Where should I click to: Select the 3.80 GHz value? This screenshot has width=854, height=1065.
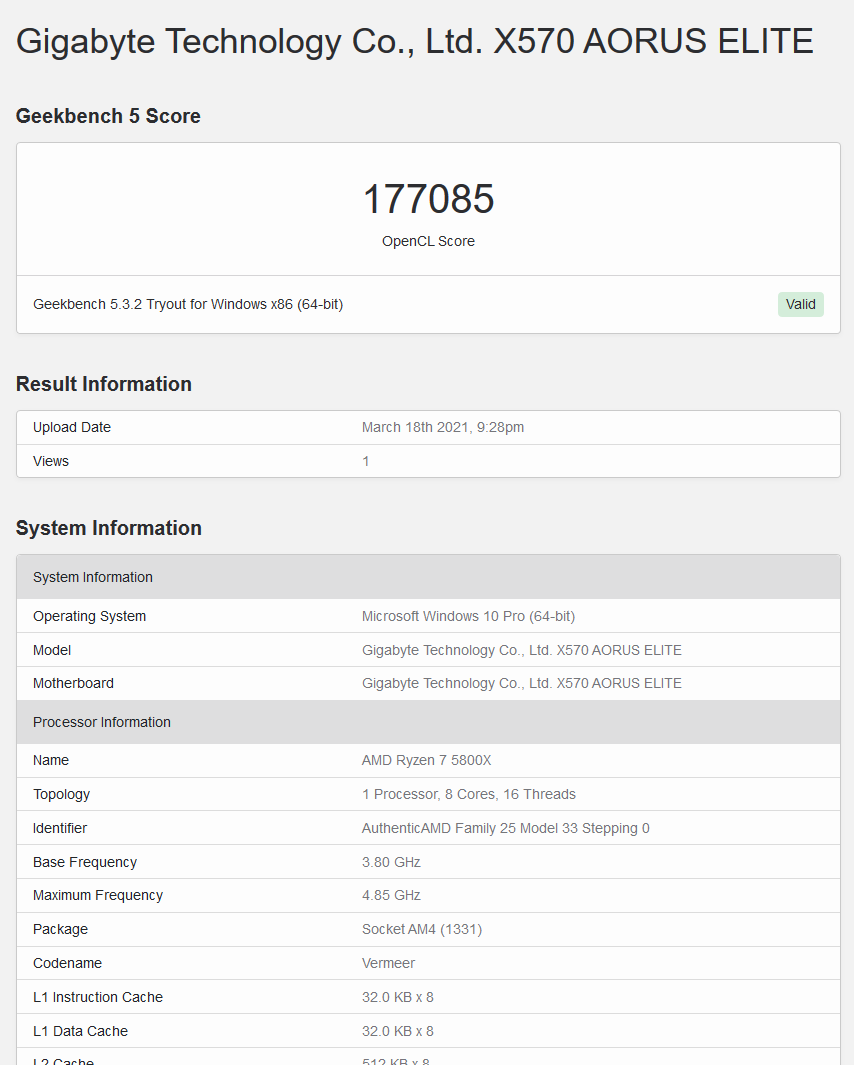coord(391,862)
